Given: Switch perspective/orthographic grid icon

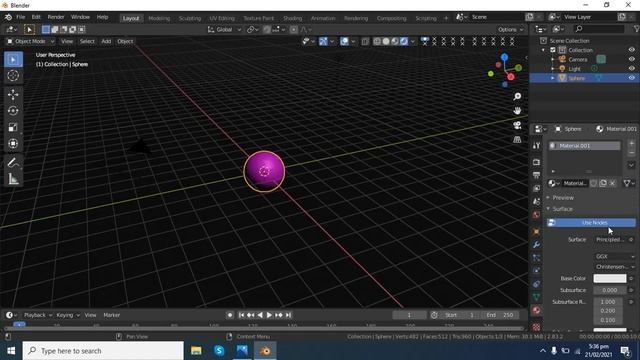Looking at the screenshot, I should click(x=517, y=139).
